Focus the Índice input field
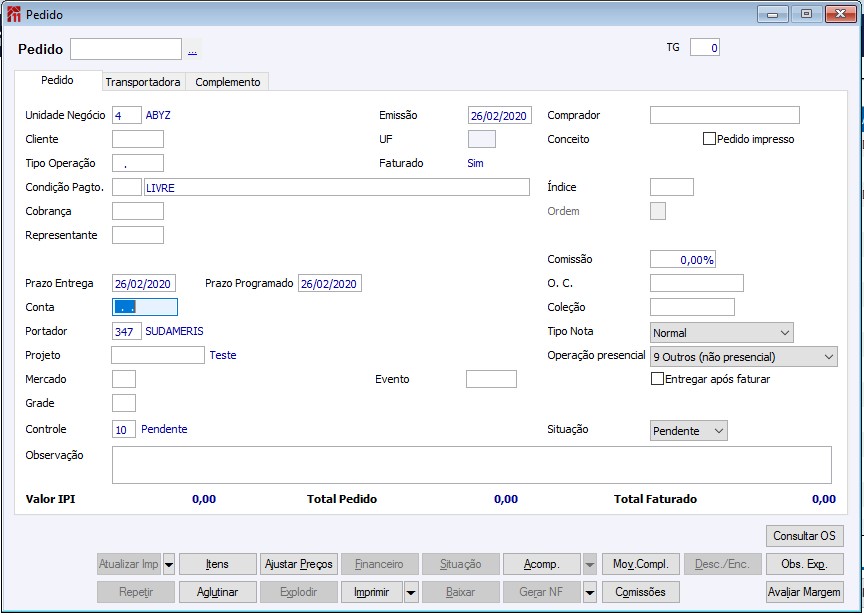 pyautogui.click(x=672, y=187)
